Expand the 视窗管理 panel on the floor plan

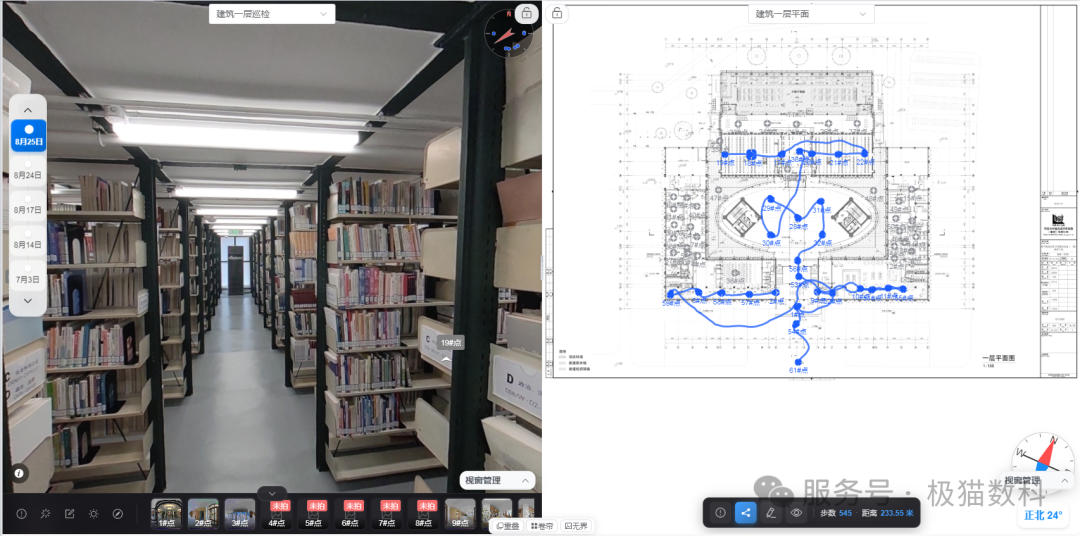click(1036, 480)
